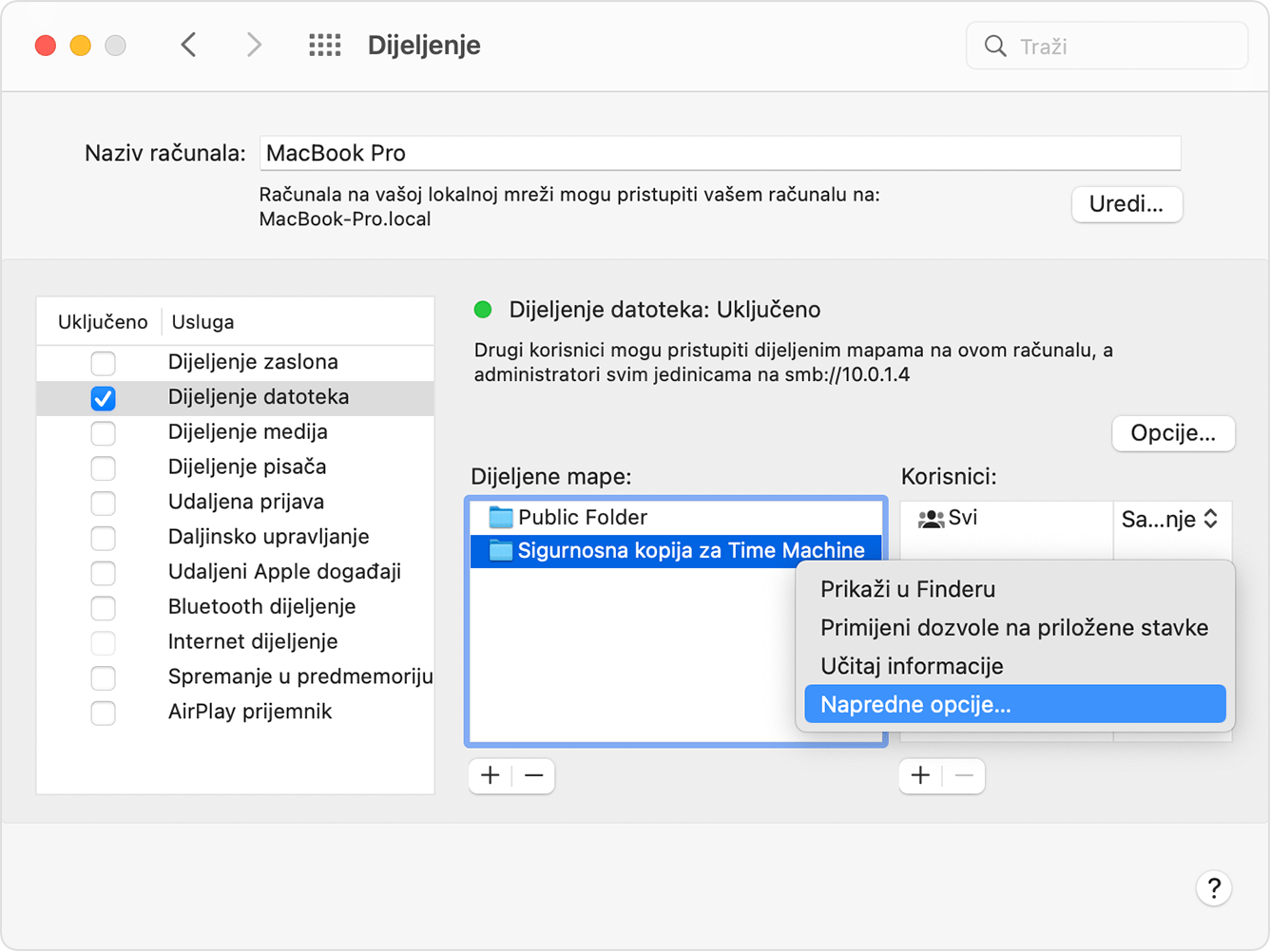1270x952 pixels.
Task: Choose Učitaj informacije from context menu
Action: (x=1015, y=666)
